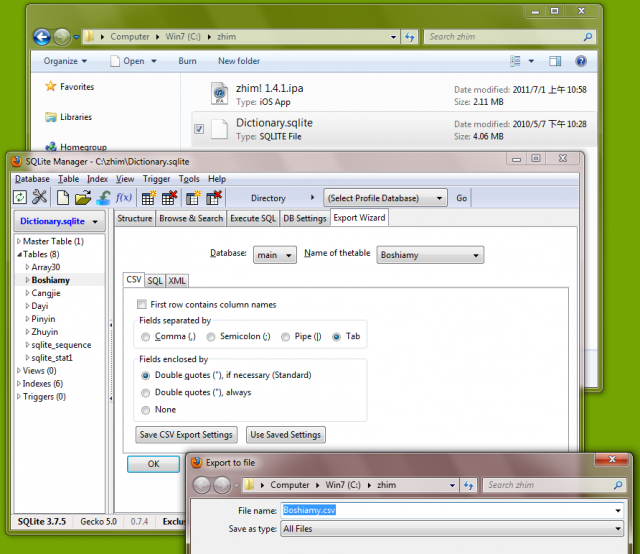The width and height of the screenshot is (640, 554).
Task: Click the Connect Database folder icon
Action: tap(82, 198)
